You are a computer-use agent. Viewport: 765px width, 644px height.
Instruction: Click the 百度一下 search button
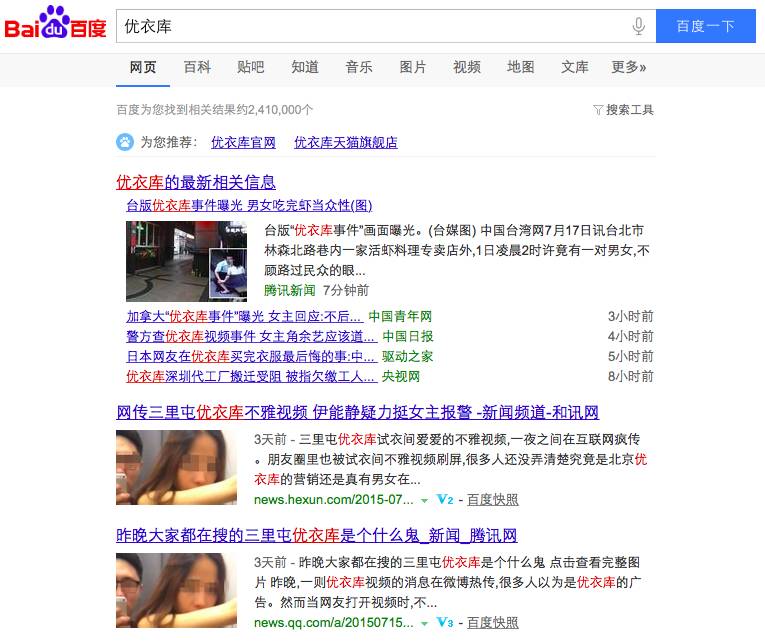[705, 26]
